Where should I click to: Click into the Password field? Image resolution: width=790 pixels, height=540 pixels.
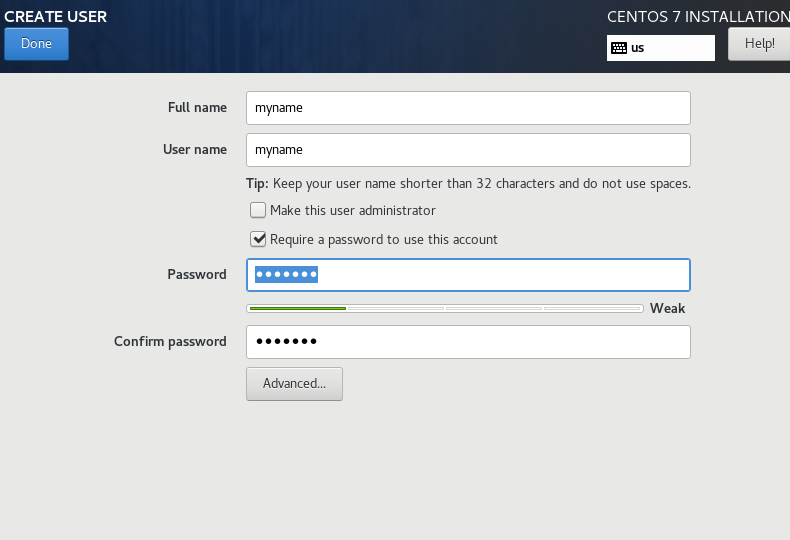point(468,275)
